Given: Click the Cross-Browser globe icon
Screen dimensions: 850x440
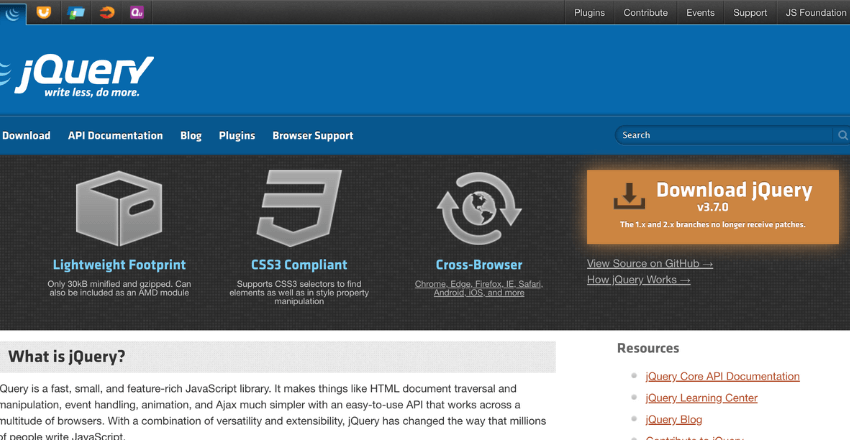Looking at the screenshot, I should coord(479,209).
